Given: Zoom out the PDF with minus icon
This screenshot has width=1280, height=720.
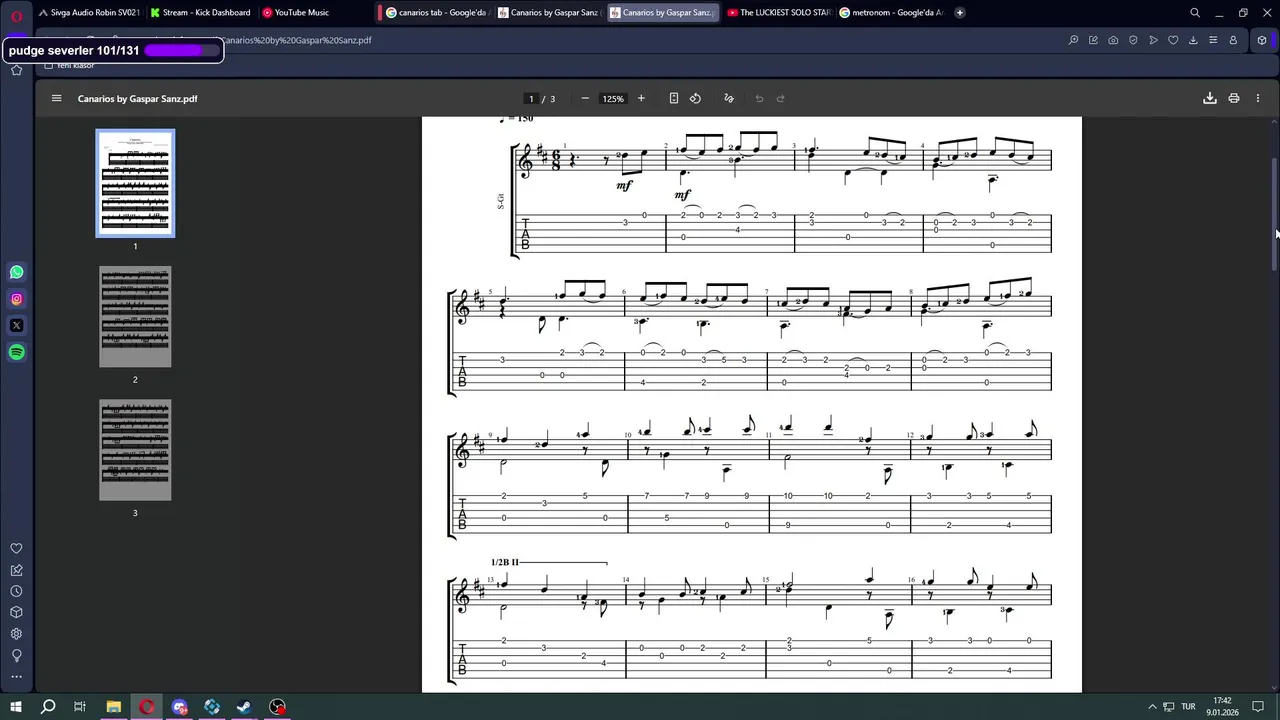Looking at the screenshot, I should tap(585, 98).
